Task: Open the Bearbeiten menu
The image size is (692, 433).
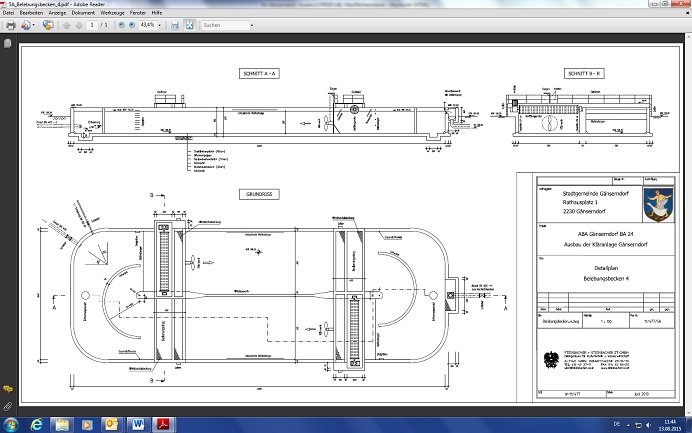Action: (x=31, y=13)
